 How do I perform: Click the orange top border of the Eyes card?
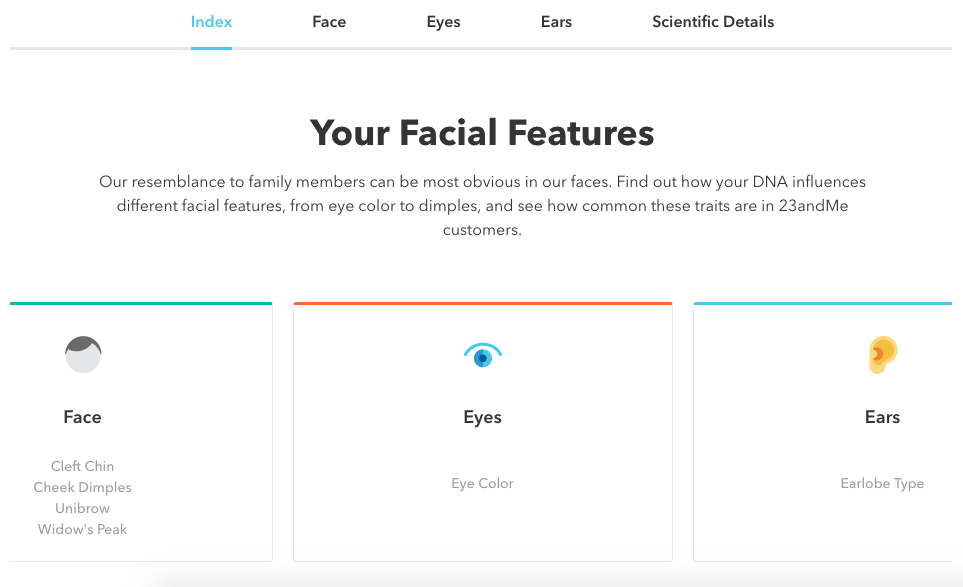tap(482, 303)
